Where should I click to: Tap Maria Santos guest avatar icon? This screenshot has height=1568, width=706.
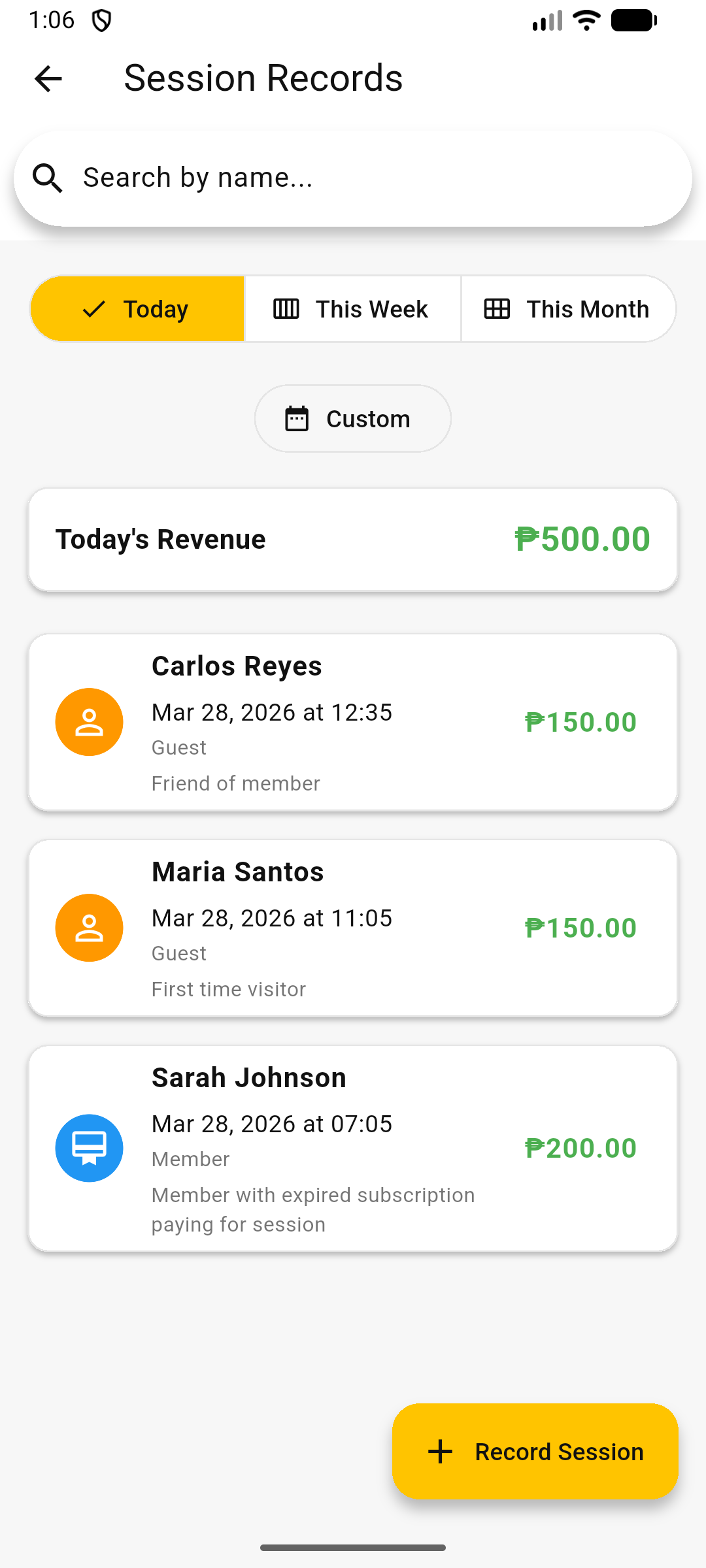[89, 928]
